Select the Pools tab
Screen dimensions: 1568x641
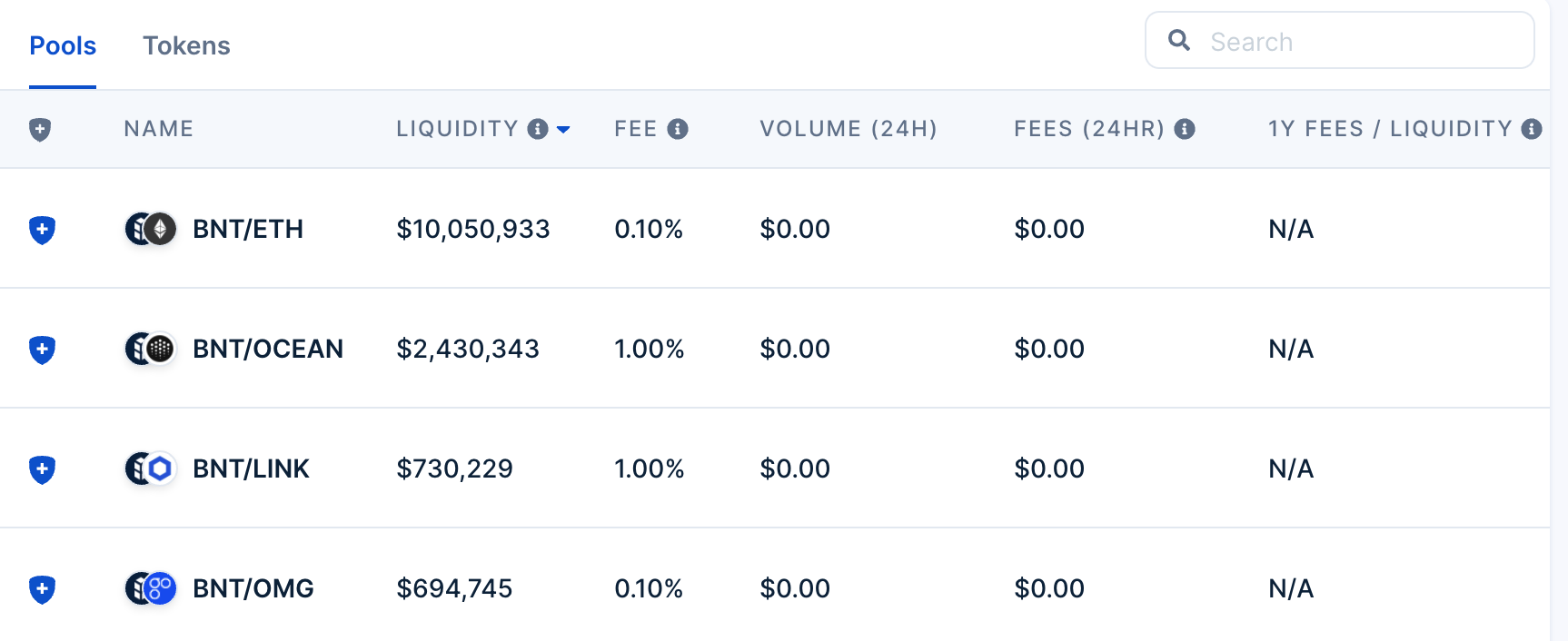pos(62,45)
